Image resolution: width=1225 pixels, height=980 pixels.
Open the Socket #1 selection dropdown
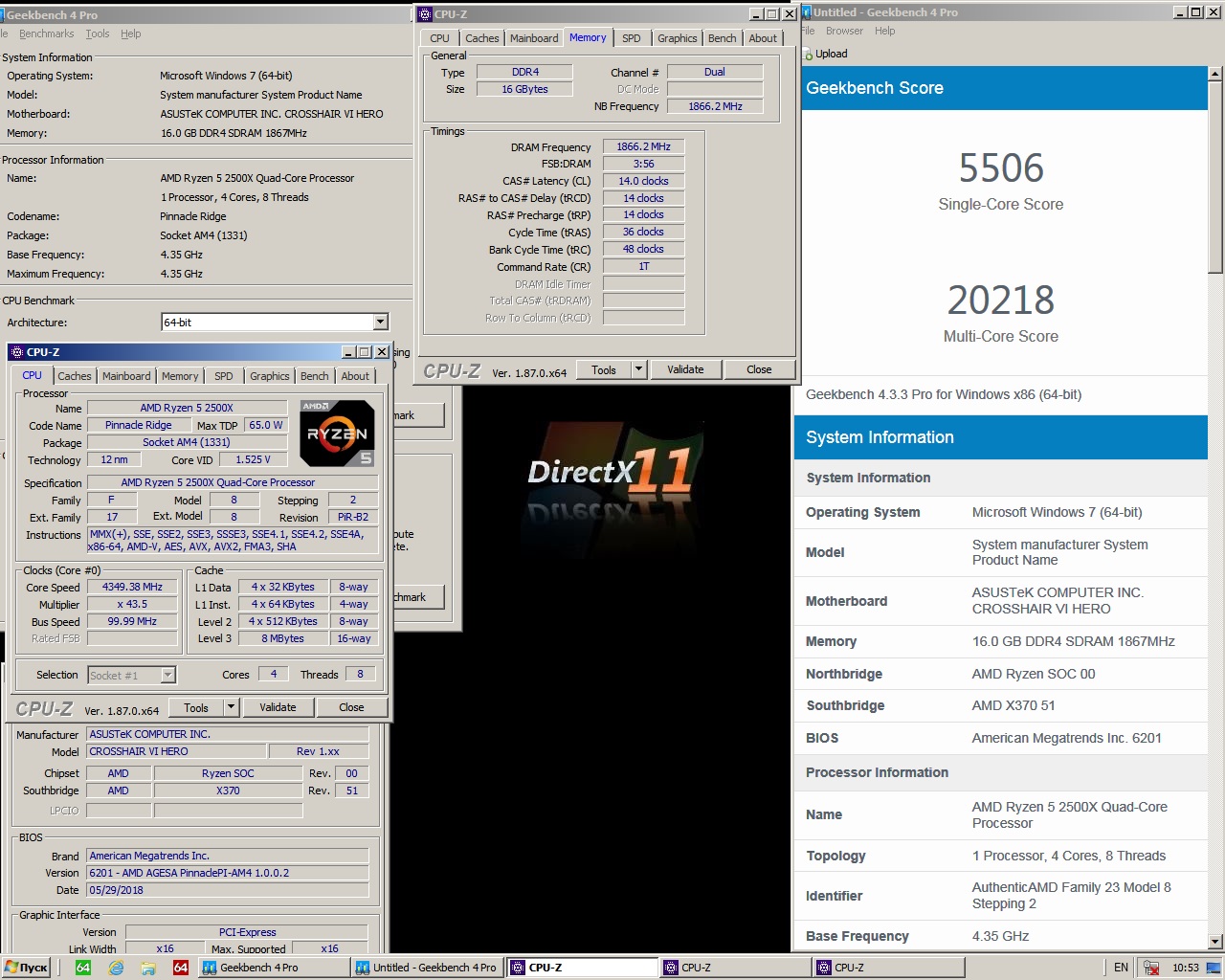[131, 675]
